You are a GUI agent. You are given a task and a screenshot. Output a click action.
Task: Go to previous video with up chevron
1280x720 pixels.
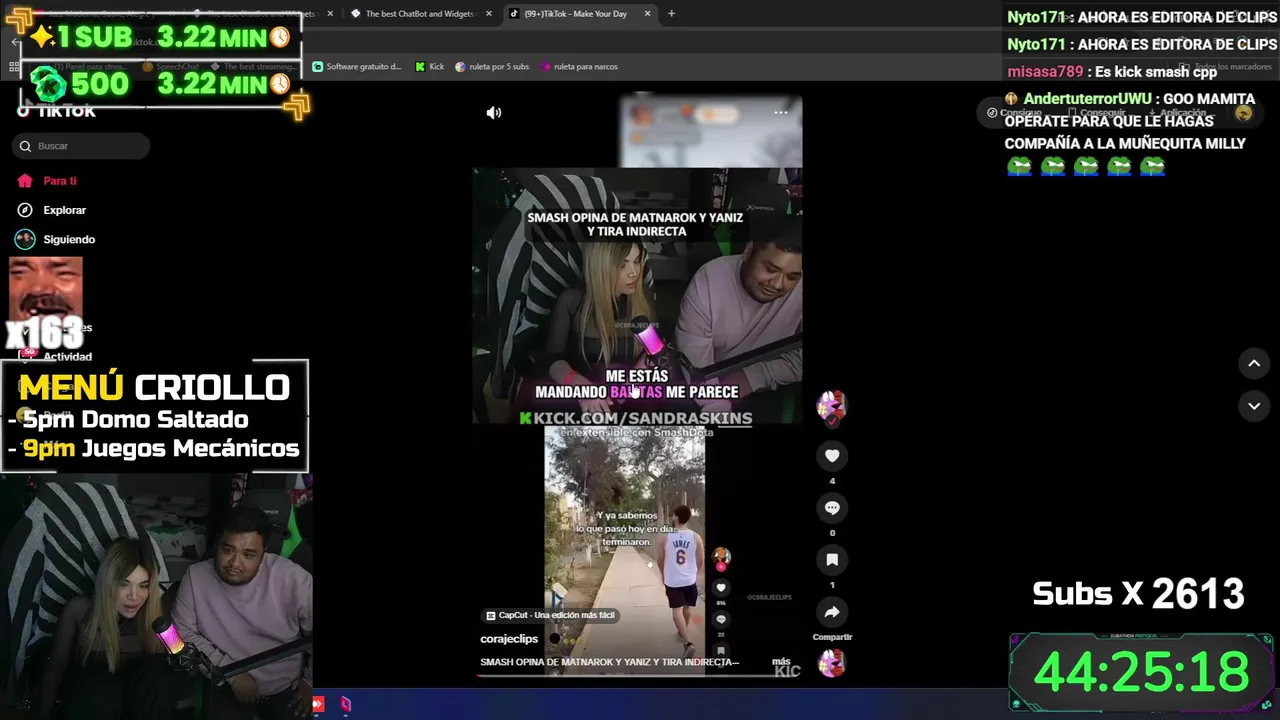coord(1254,363)
